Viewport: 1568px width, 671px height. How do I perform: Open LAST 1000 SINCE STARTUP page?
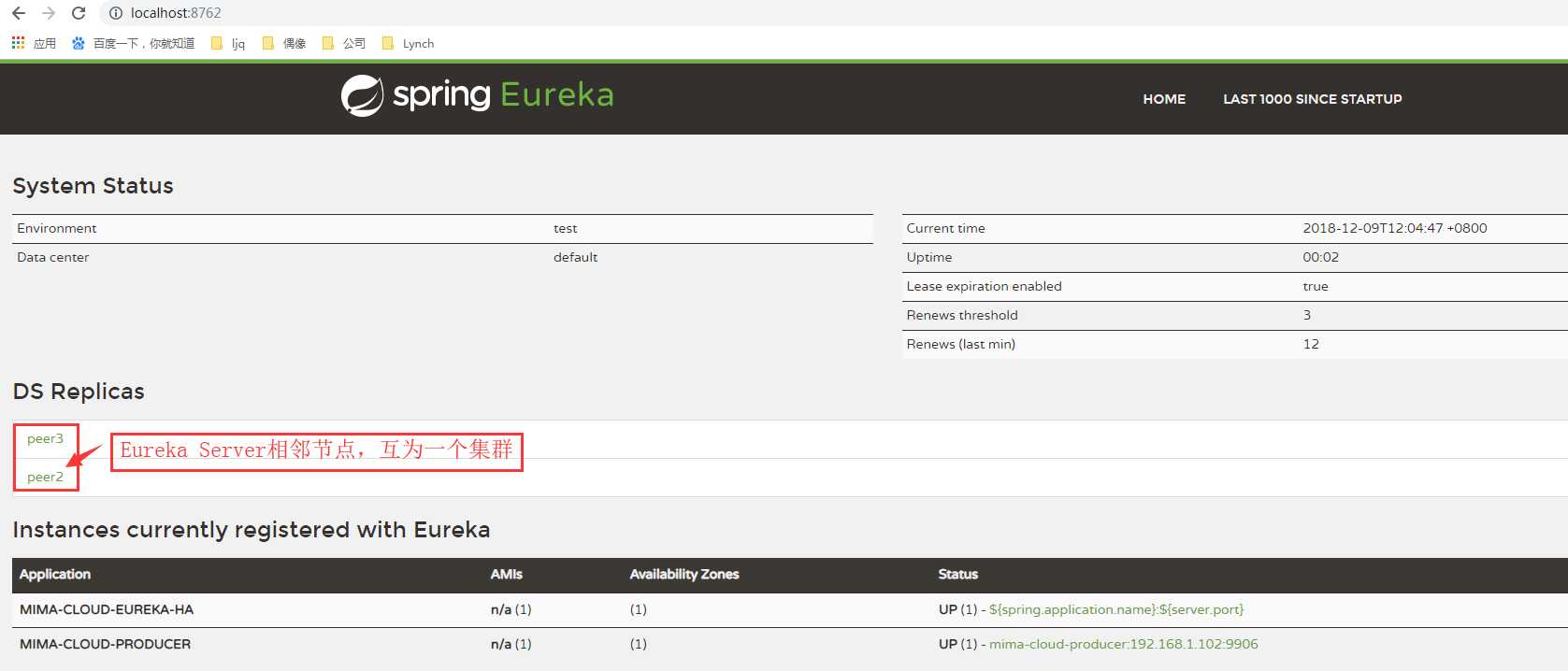point(1313,99)
